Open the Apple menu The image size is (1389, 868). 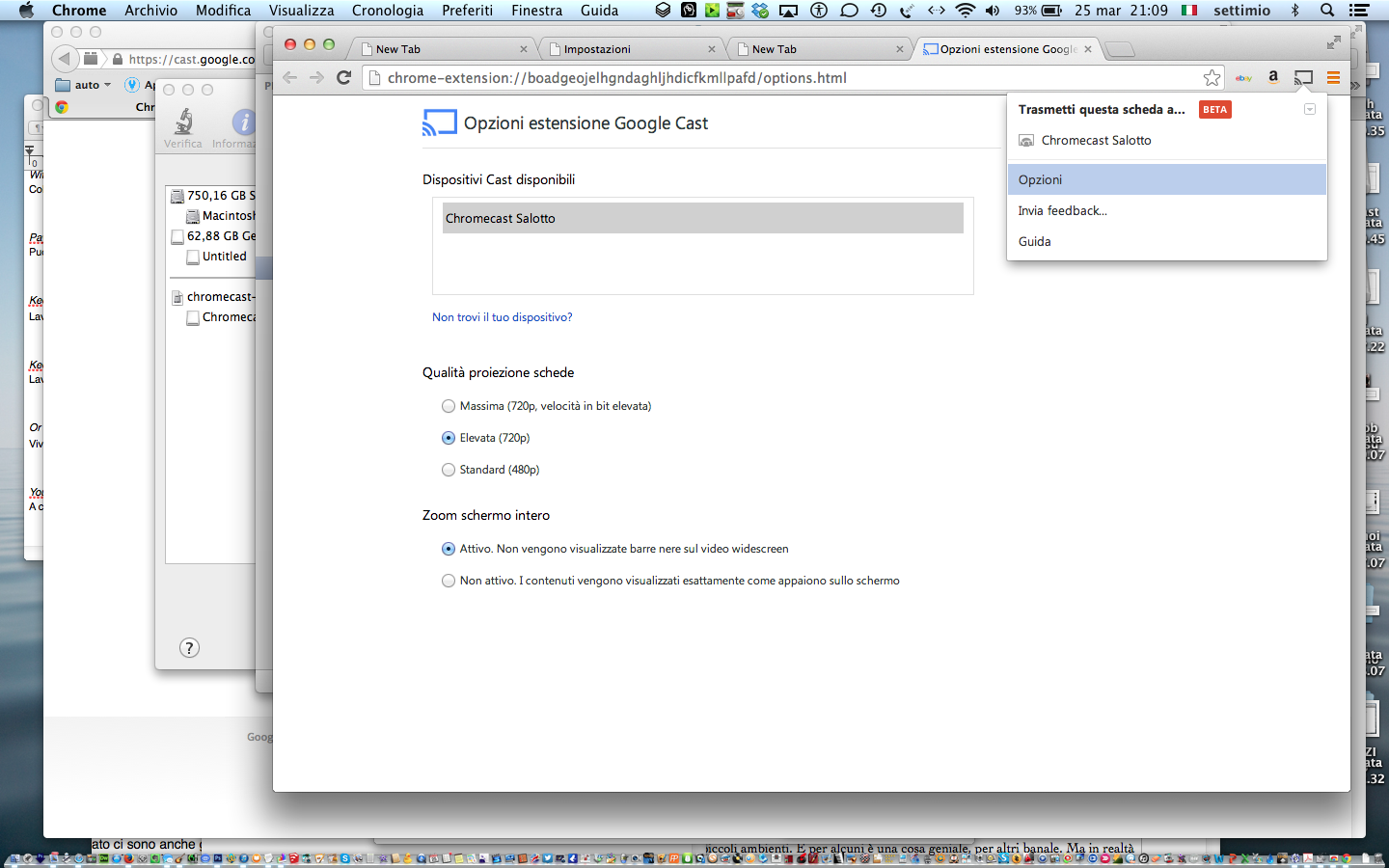pos(26,11)
